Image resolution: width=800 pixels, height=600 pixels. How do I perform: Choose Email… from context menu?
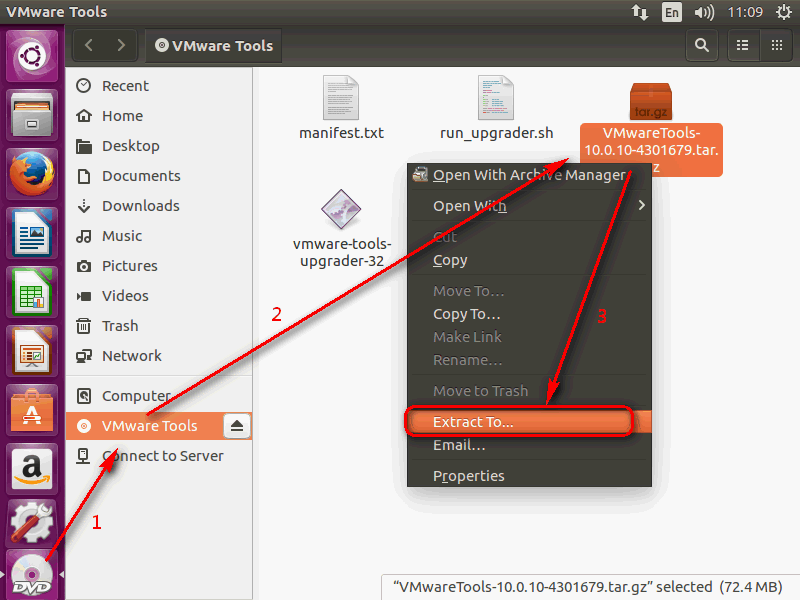(529, 445)
